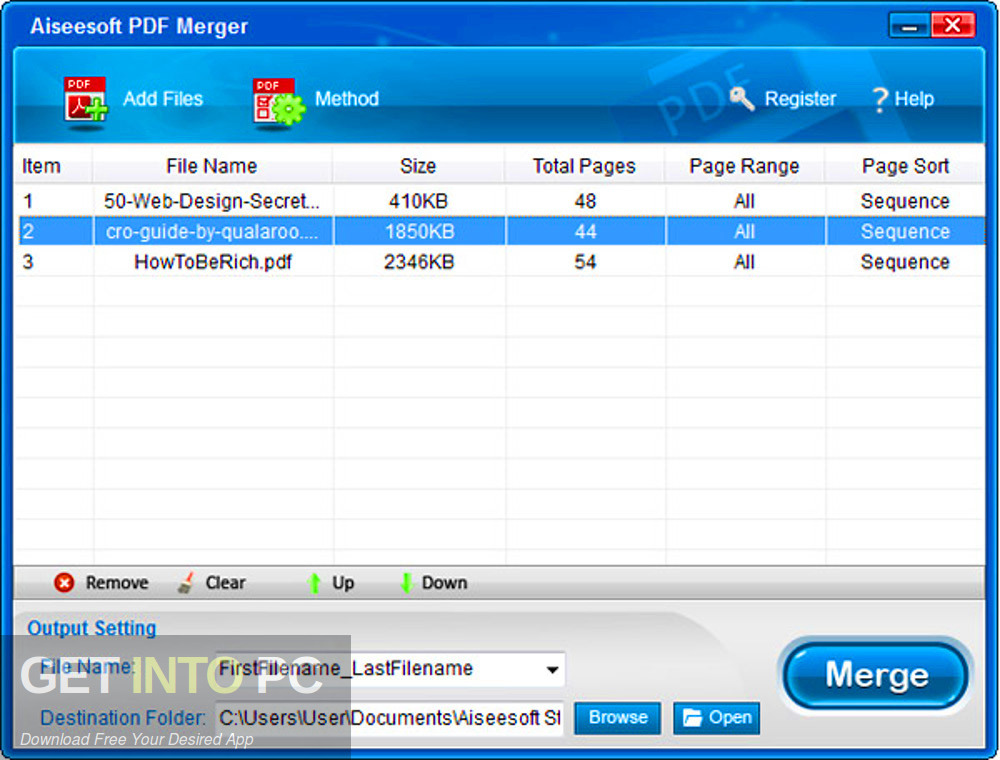
Task: Expand the File Name output dropdown arrow
Action: 552,669
